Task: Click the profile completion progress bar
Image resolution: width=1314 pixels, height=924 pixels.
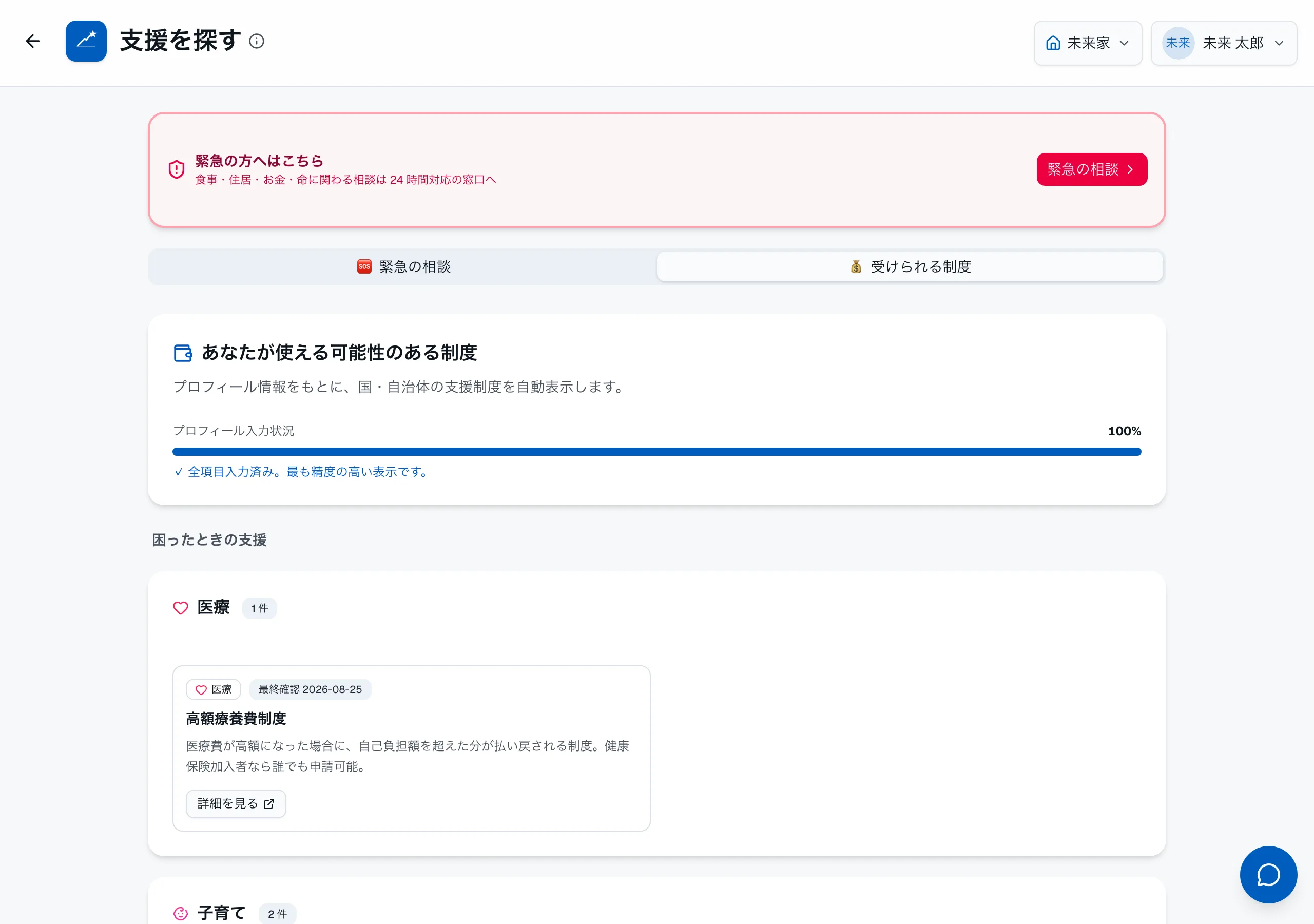Action: coord(656,452)
